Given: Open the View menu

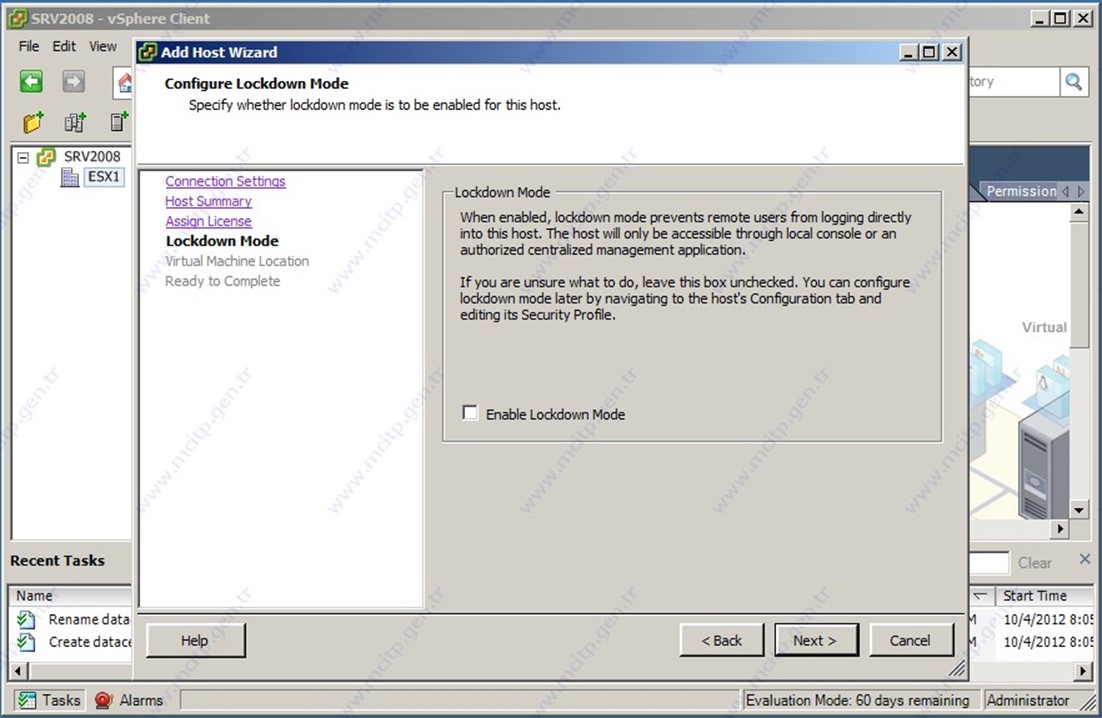Looking at the screenshot, I should point(103,46).
